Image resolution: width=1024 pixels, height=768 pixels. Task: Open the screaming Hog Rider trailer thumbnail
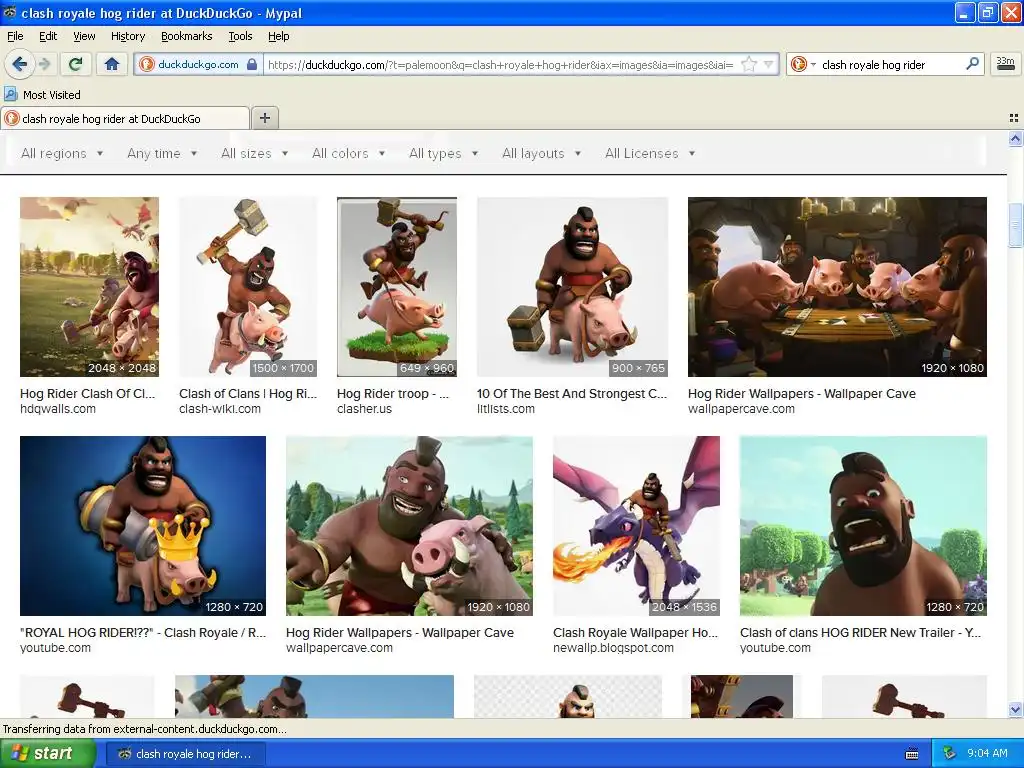pos(863,526)
